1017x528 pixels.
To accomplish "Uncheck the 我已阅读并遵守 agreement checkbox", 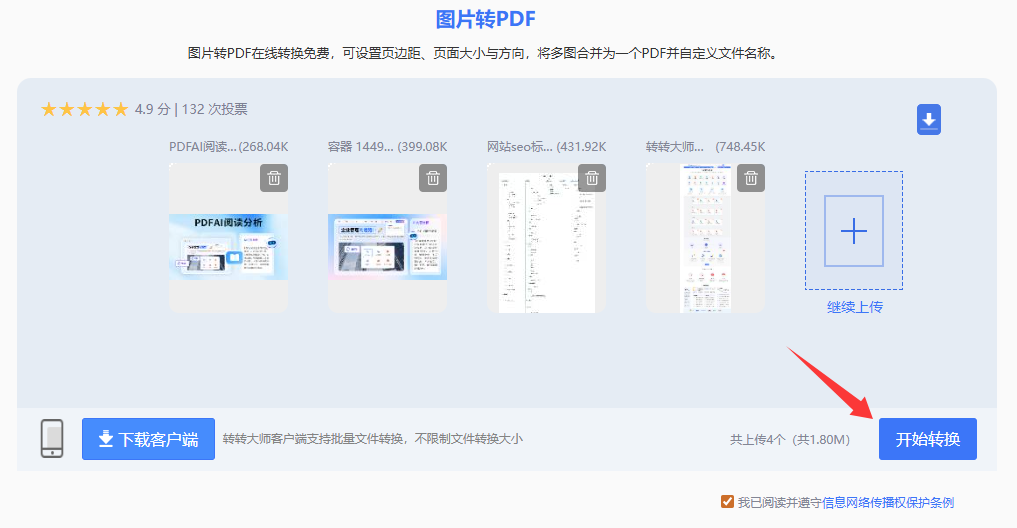I will (727, 502).
